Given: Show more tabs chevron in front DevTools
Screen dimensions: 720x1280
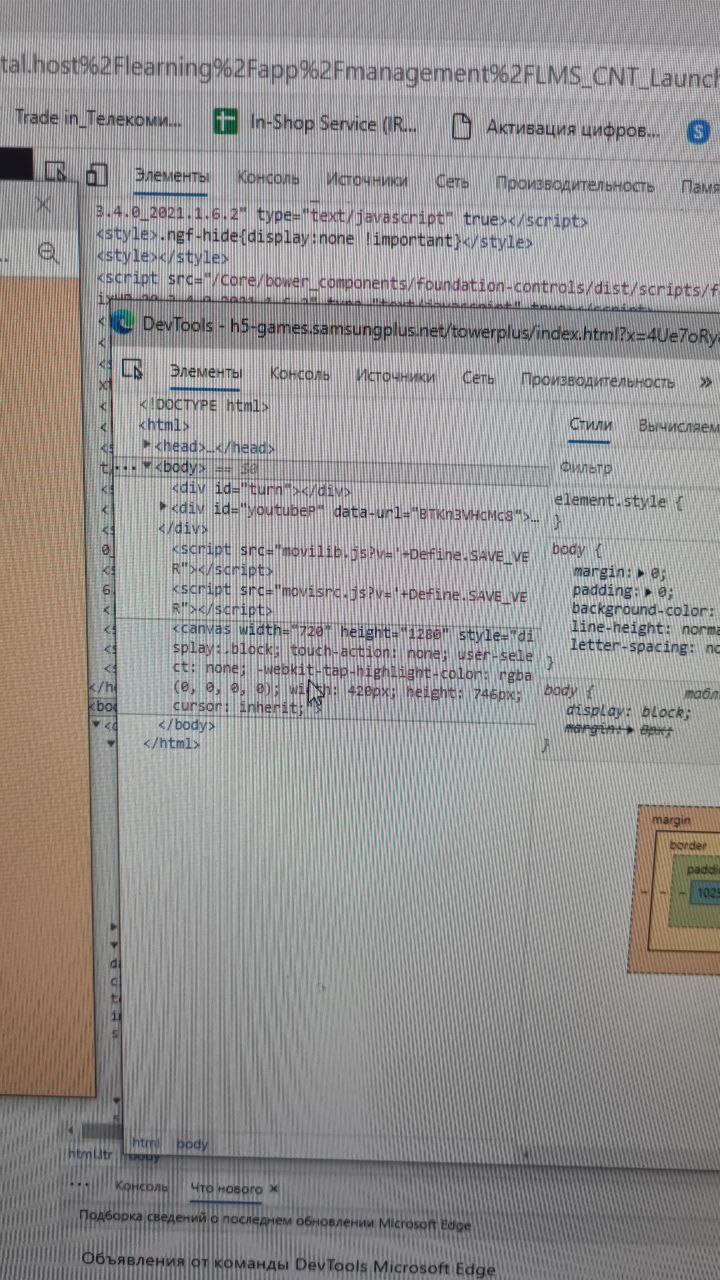Looking at the screenshot, I should (x=706, y=382).
